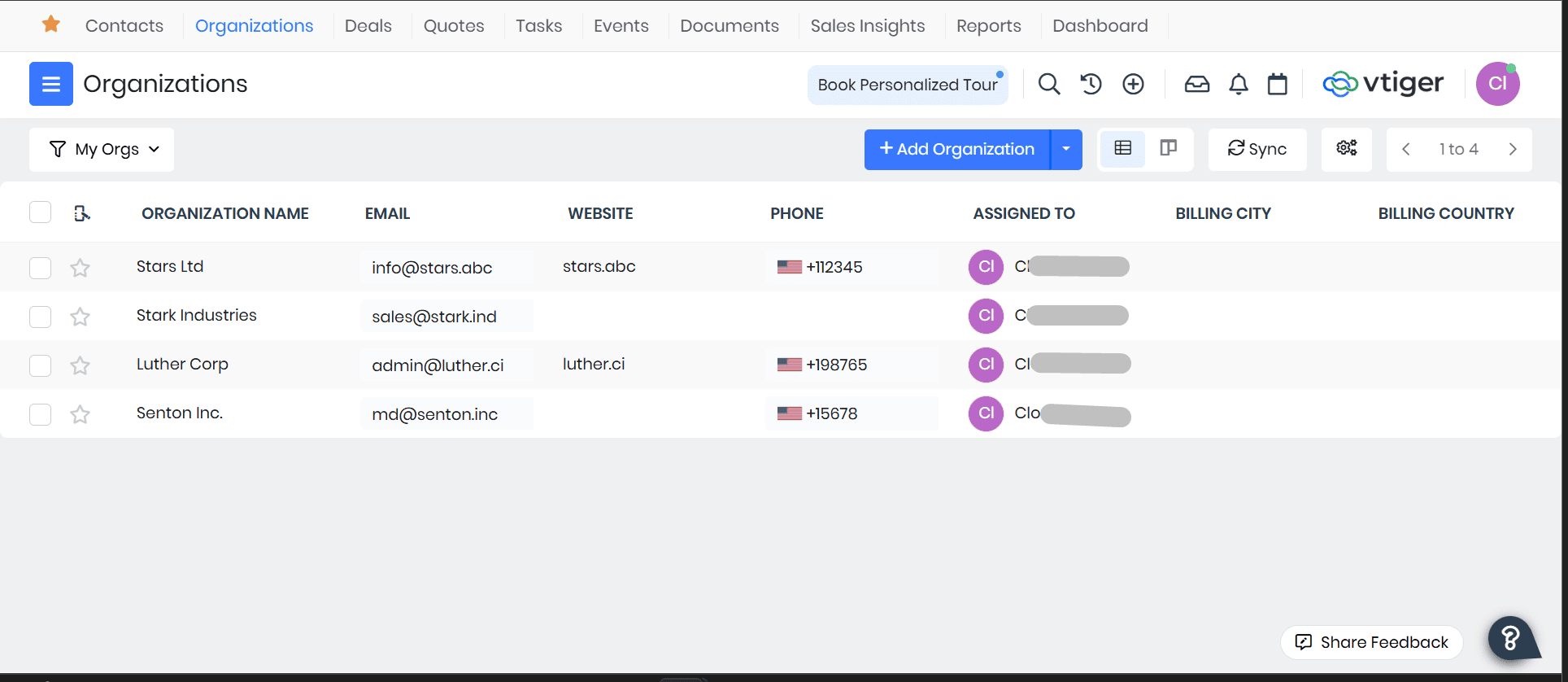Open list settings gear icon
The height and width of the screenshot is (682, 1568).
pyautogui.click(x=1346, y=149)
